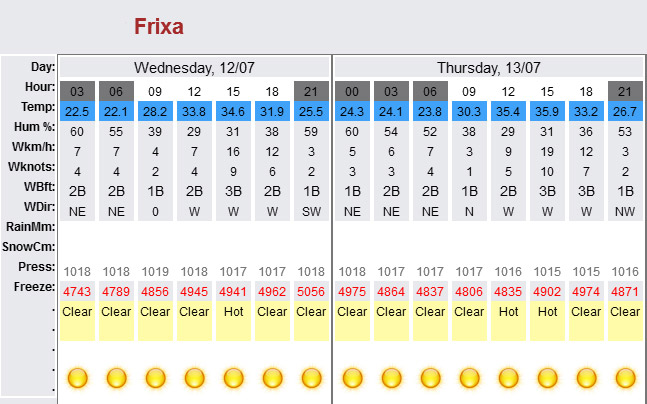Viewport: 647px width, 404px height.
Task: Click the sun icon for Thursday 21 hour
Action: click(625, 378)
